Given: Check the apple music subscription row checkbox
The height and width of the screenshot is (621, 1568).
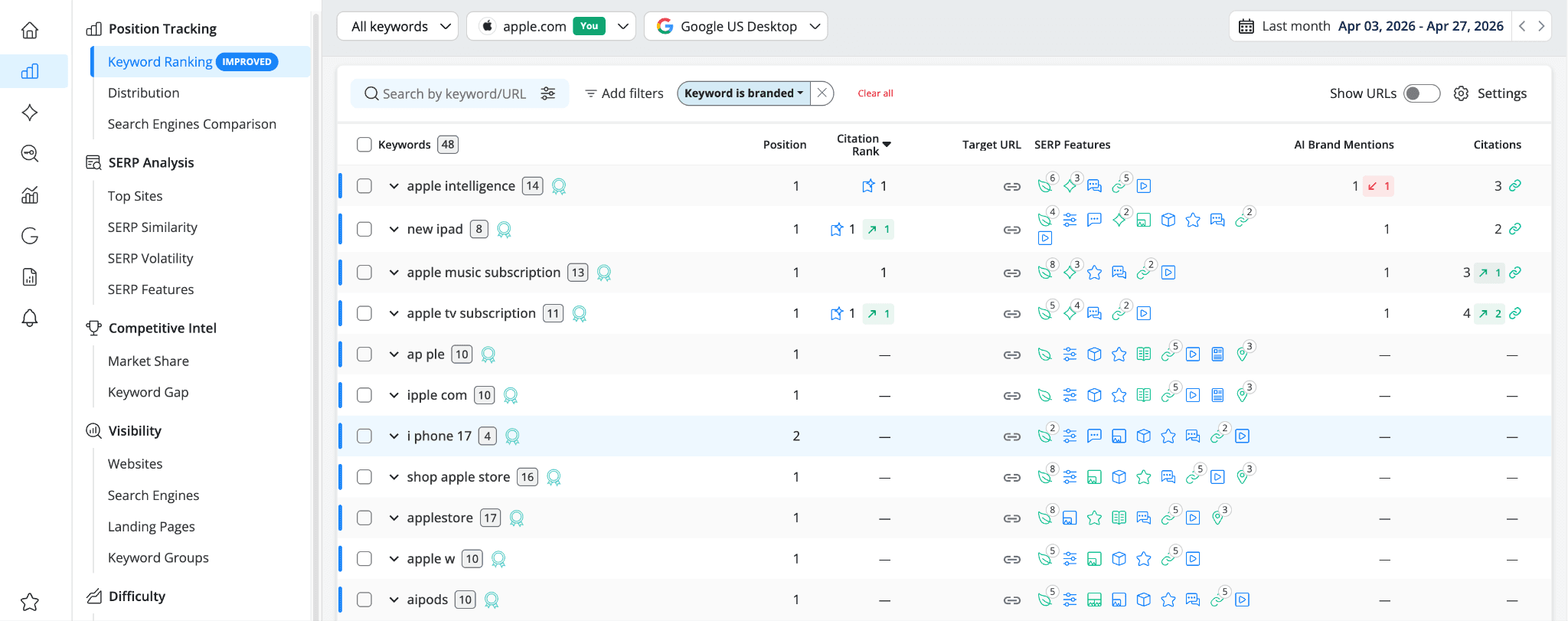Looking at the screenshot, I should pos(364,273).
